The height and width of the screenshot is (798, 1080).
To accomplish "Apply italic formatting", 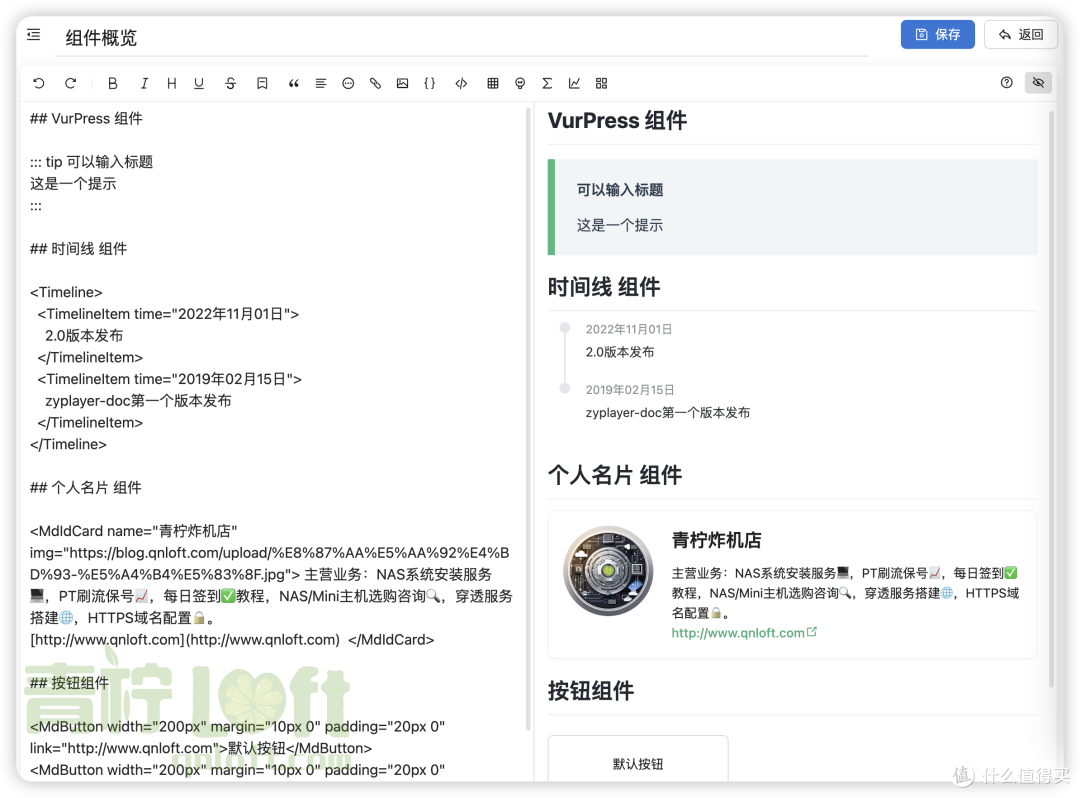I will point(144,83).
